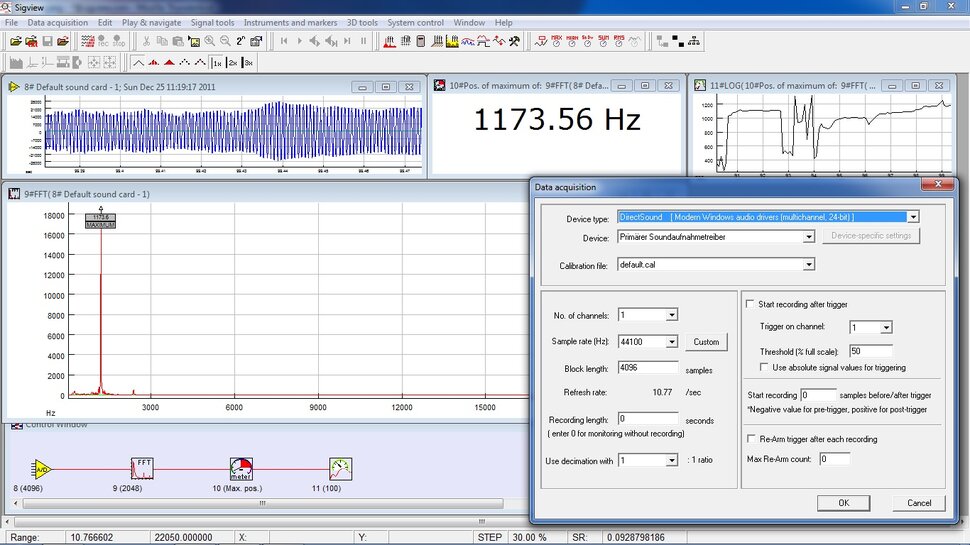
Task: Click the gauge block labeled 11 (100)
Action: 340,469
